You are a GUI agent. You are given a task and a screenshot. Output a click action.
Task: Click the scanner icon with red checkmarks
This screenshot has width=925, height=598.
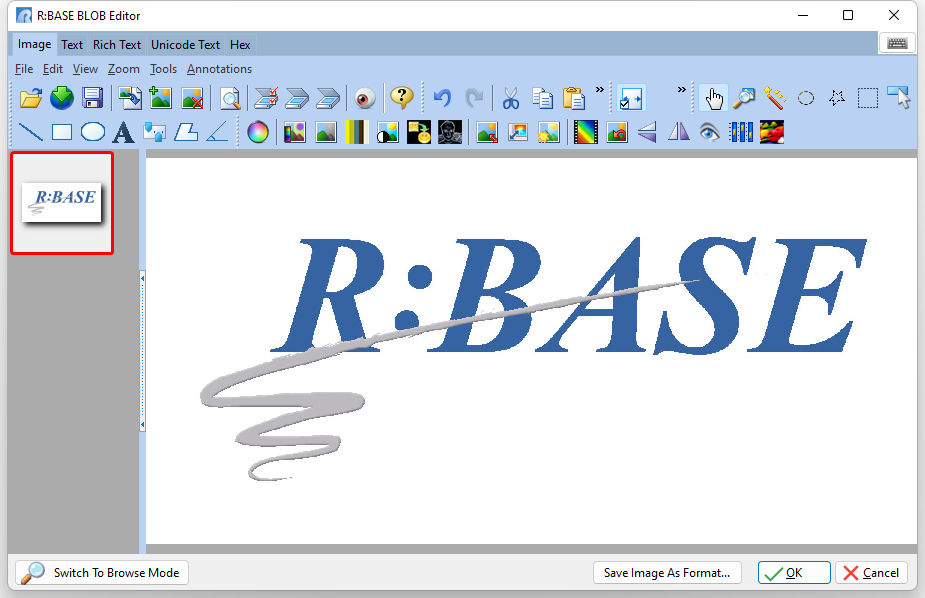[265, 98]
